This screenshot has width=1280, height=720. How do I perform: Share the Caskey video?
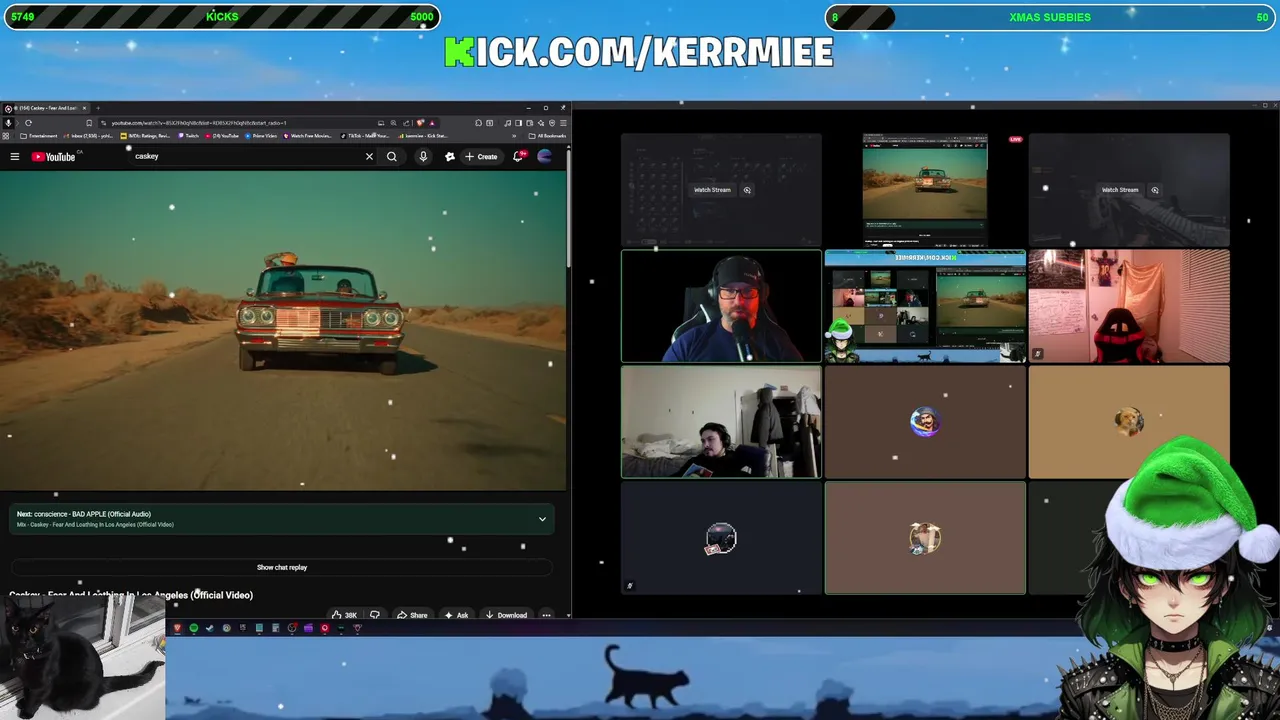[412, 615]
